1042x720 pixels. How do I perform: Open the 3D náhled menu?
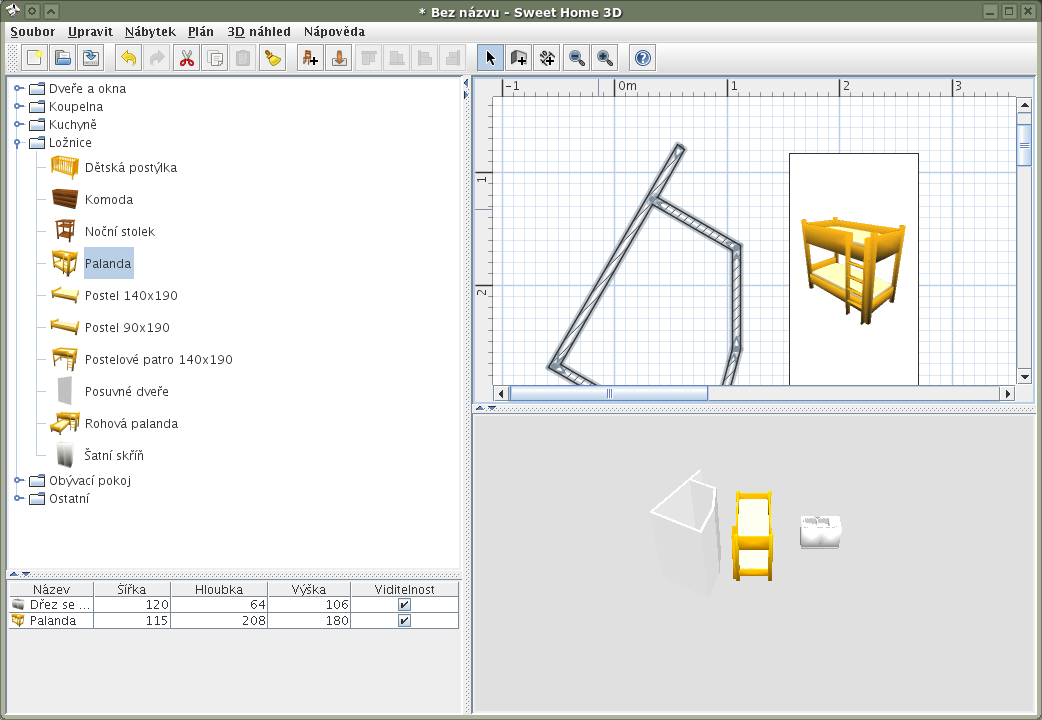[x=259, y=31]
